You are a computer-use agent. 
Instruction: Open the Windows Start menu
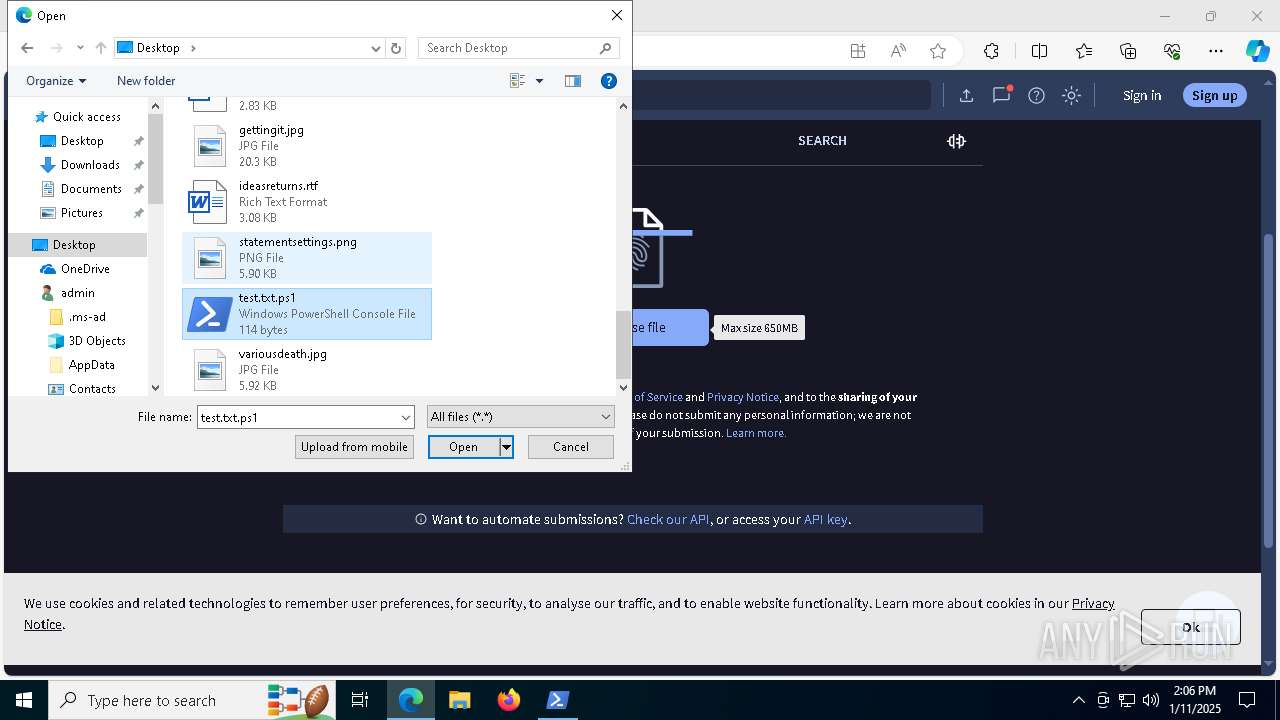click(24, 700)
